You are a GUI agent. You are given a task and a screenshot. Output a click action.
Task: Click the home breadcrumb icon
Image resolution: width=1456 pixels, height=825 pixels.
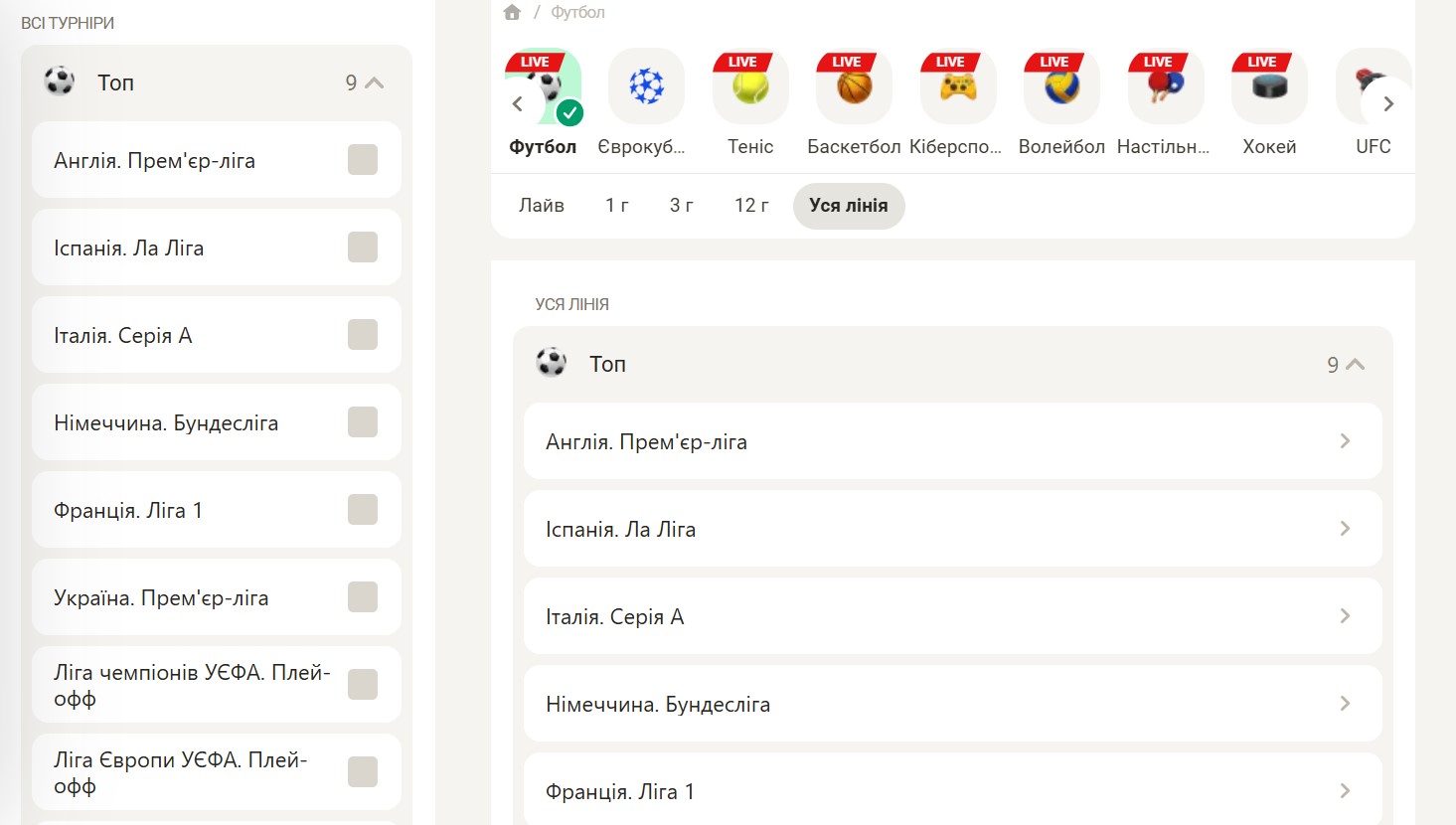[x=512, y=12]
